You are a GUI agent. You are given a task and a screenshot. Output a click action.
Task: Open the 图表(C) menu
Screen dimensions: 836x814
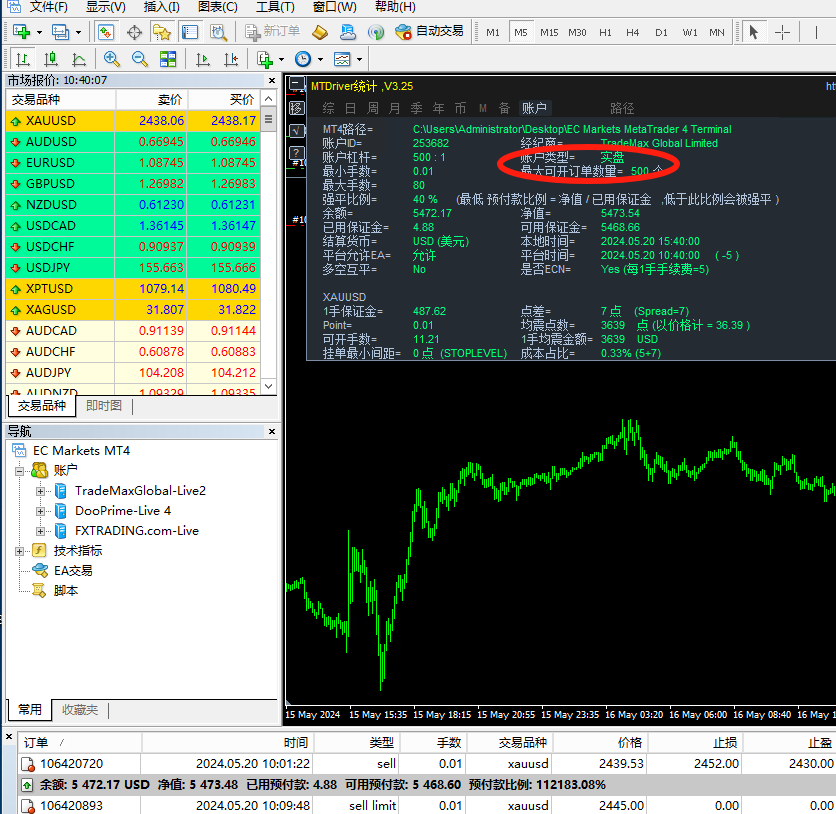pyautogui.click(x=218, y=7)
